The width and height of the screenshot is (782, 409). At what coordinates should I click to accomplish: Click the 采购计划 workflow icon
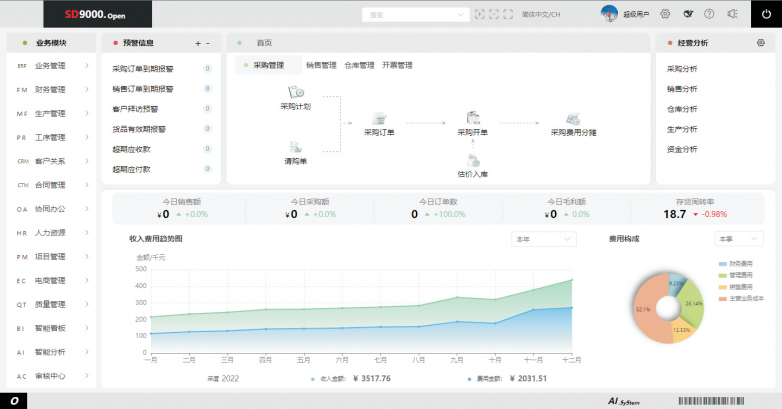296,91
